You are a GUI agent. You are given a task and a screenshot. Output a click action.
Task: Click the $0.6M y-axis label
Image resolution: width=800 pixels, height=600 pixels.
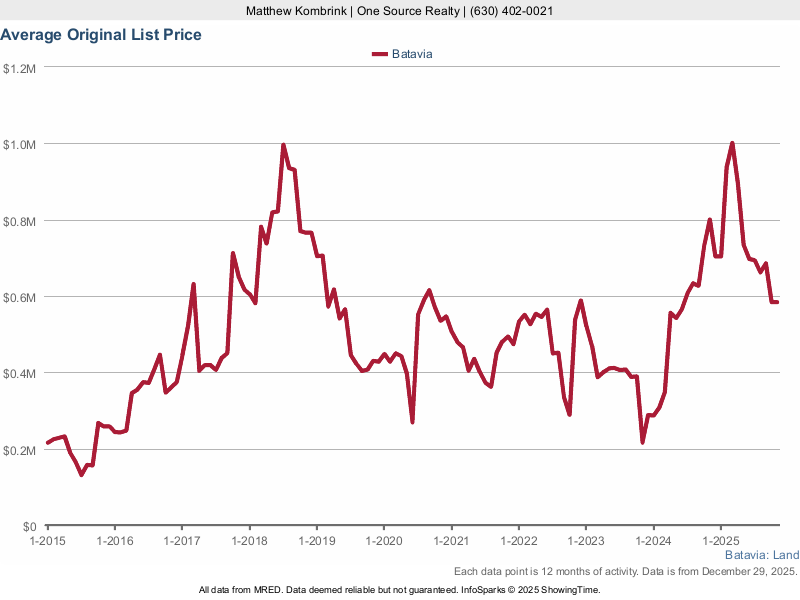20,297
